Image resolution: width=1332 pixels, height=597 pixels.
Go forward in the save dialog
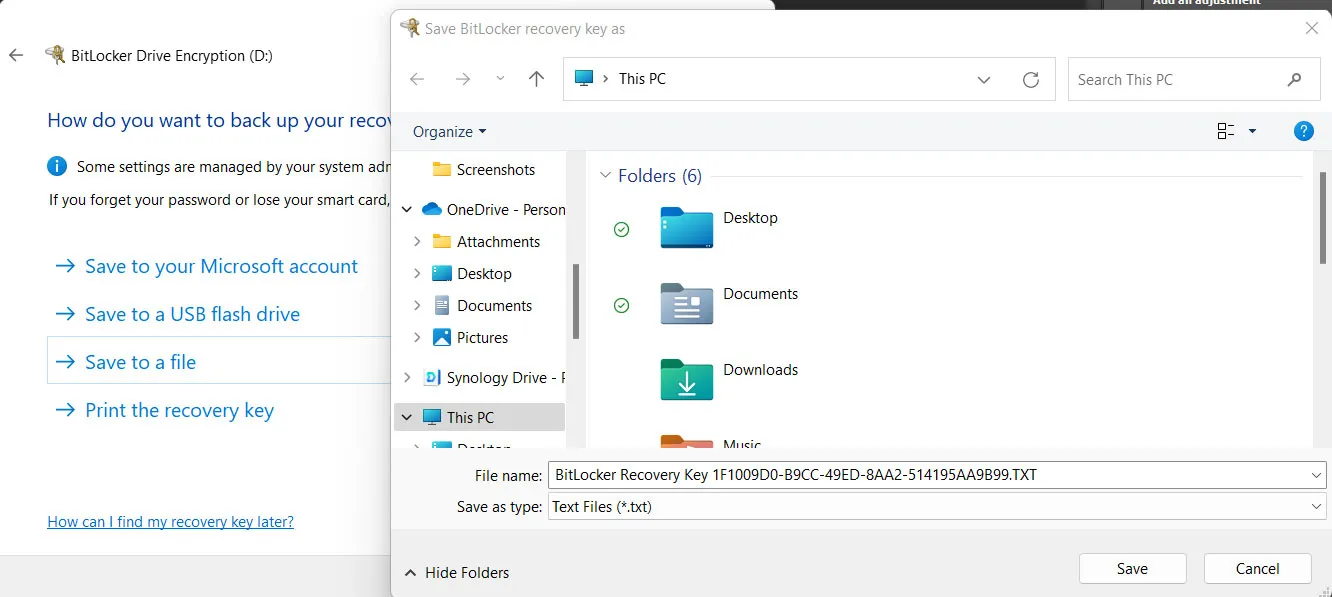[x=462, y=79]
